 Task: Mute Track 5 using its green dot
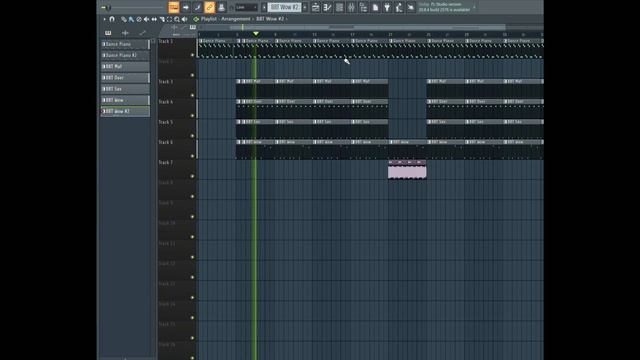click(192, 136)
